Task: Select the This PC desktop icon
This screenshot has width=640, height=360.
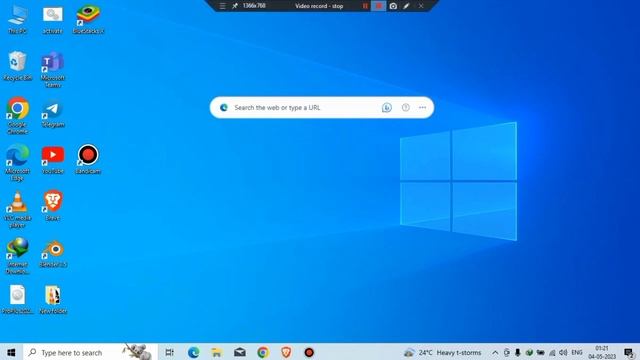Action: click(x=18, y=19)
